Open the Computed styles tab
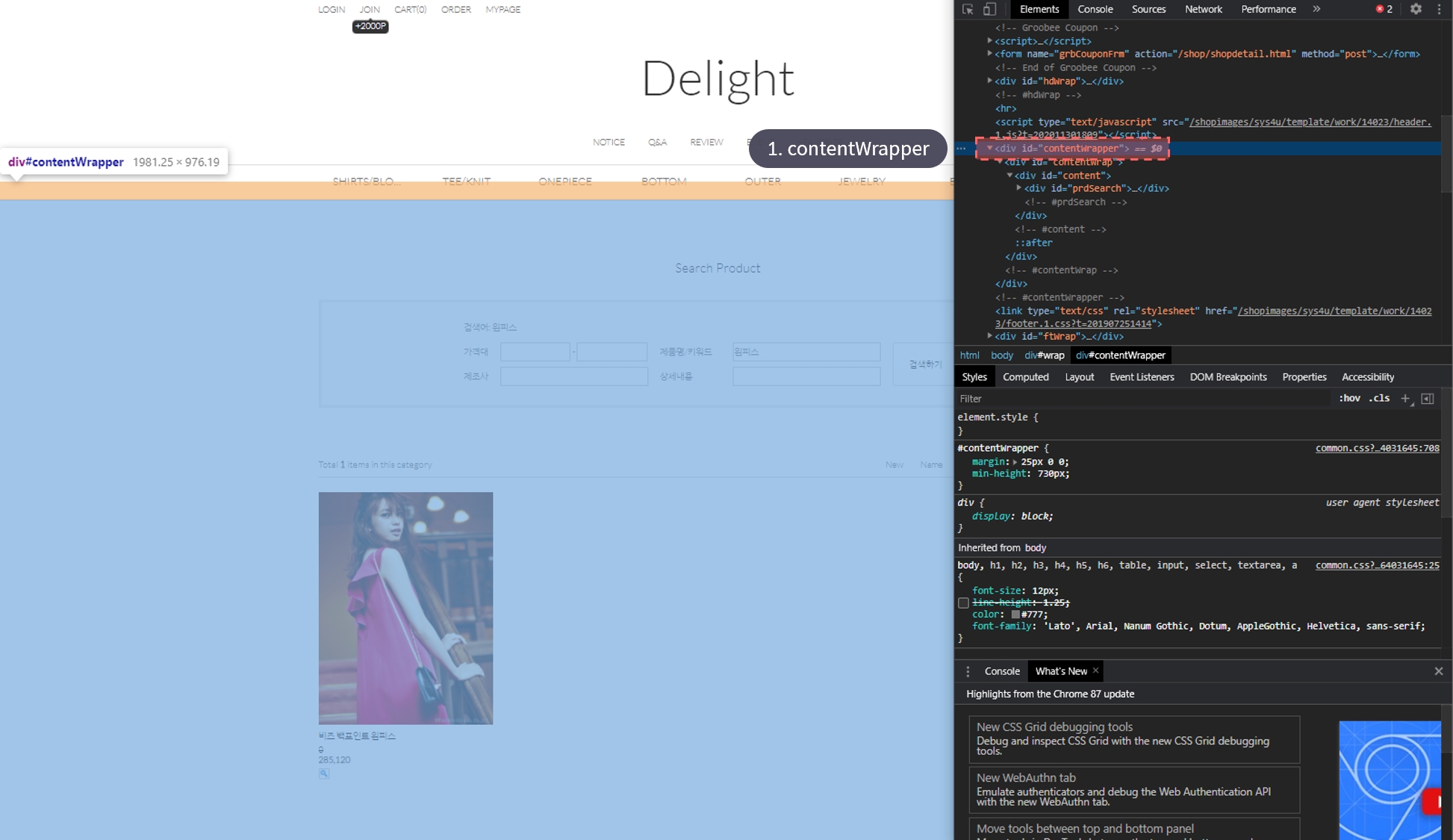Viewport: 1453px width, 840px height. 1025,377
